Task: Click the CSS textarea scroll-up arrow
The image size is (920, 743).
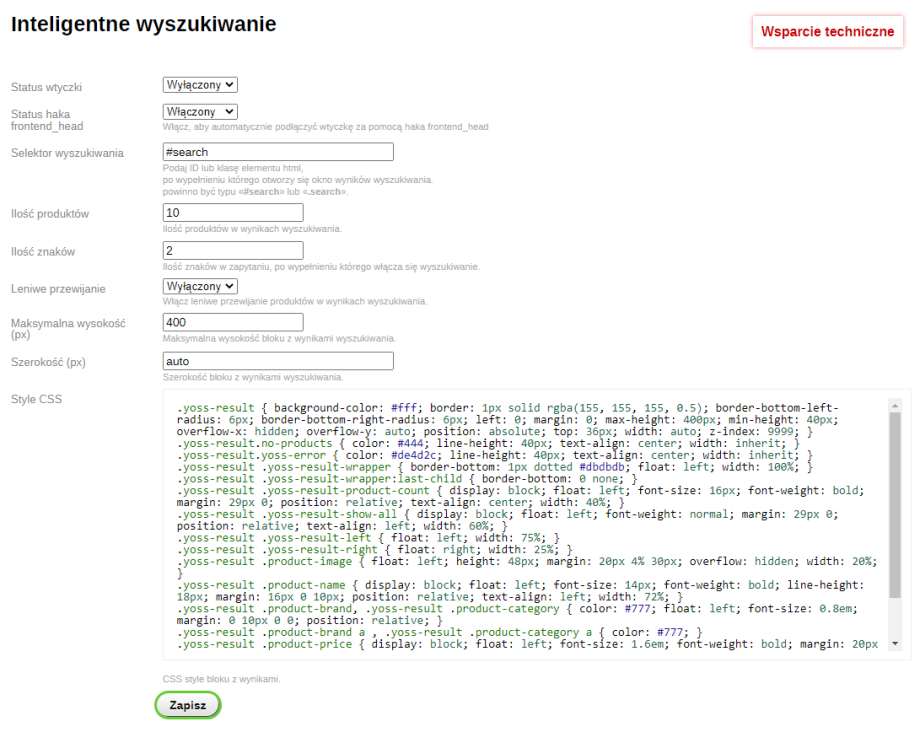Action: (895, 405)
